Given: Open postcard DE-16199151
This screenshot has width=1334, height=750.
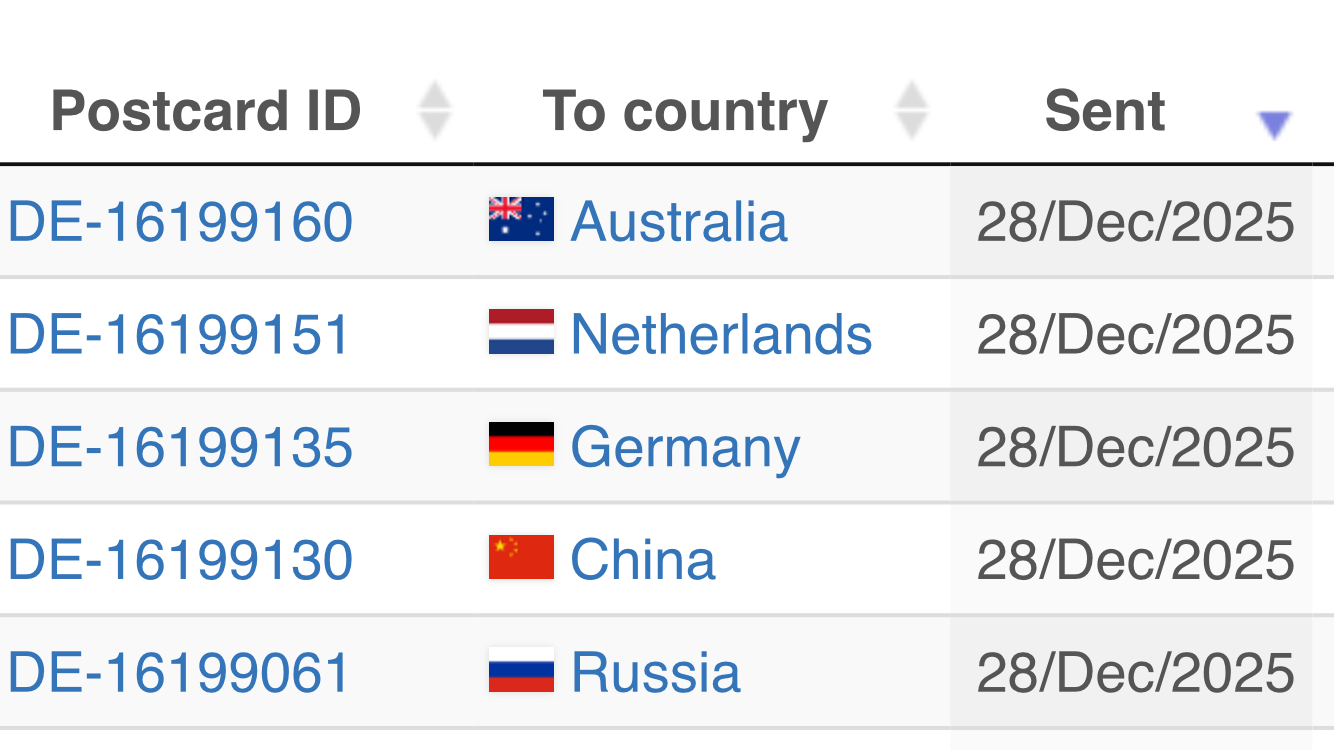Looking at the screenshot, I should (179, 334).
